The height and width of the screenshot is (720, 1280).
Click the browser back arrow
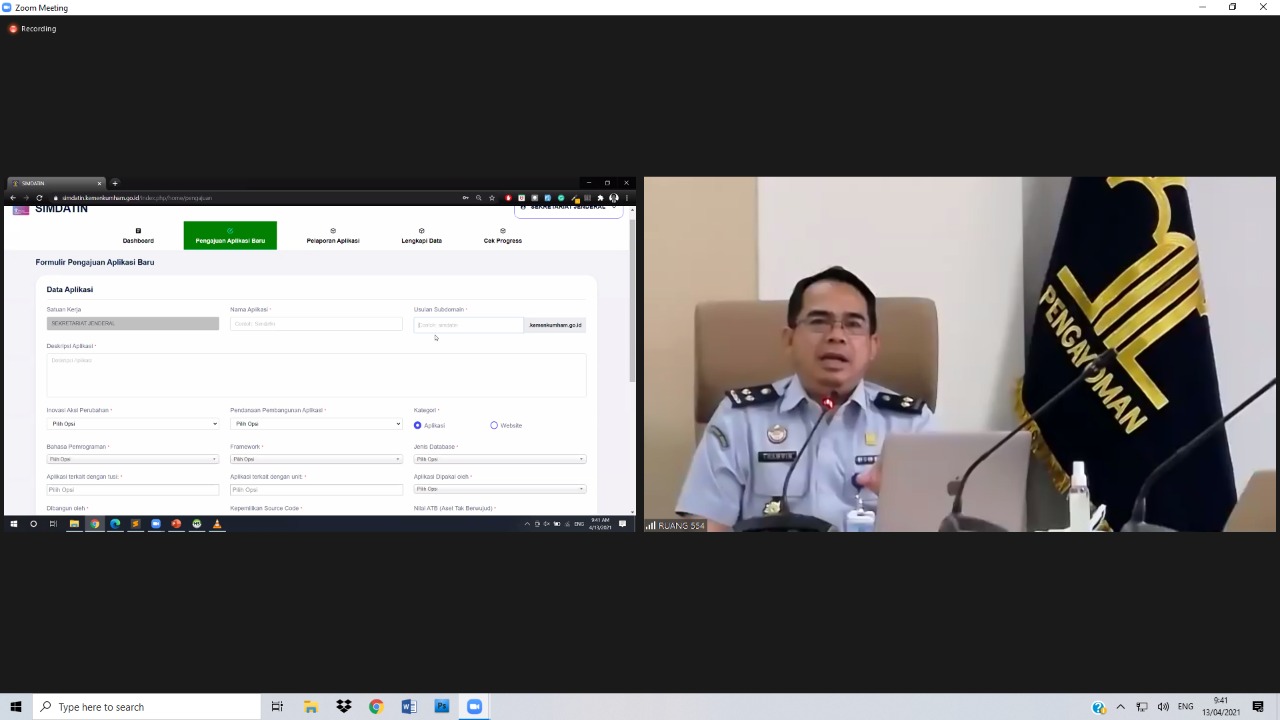[x=13, y=198]
